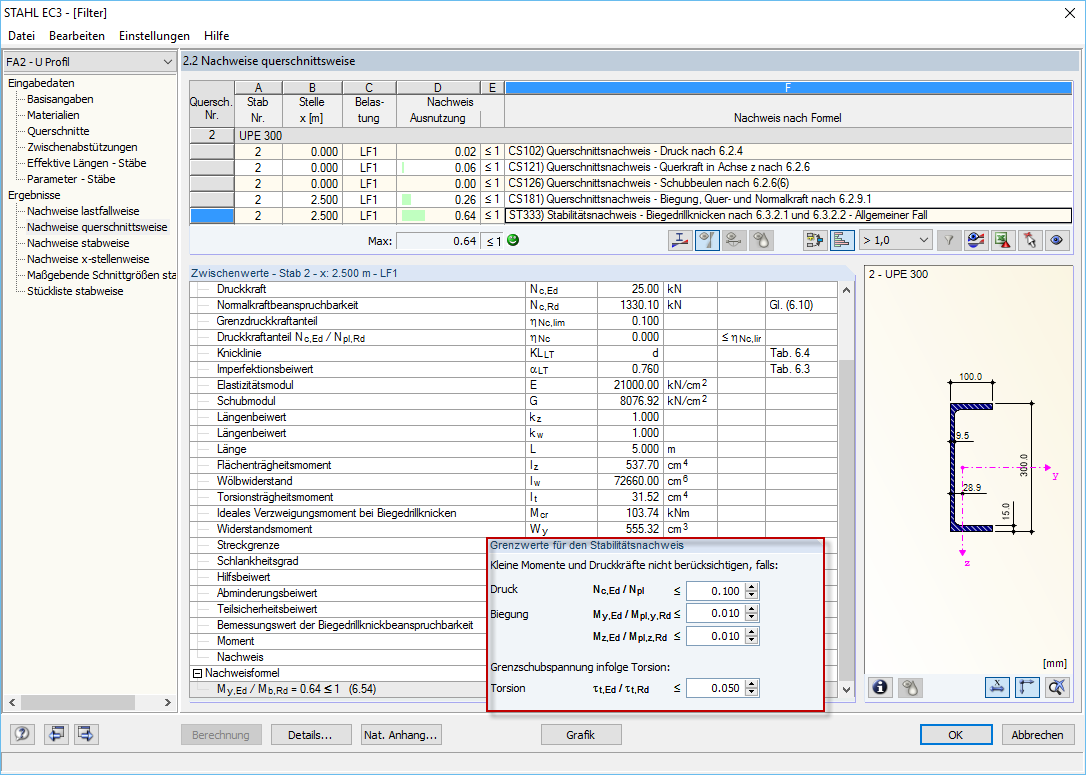Click the blue eye view mode icon

[x=1056, y=240]
